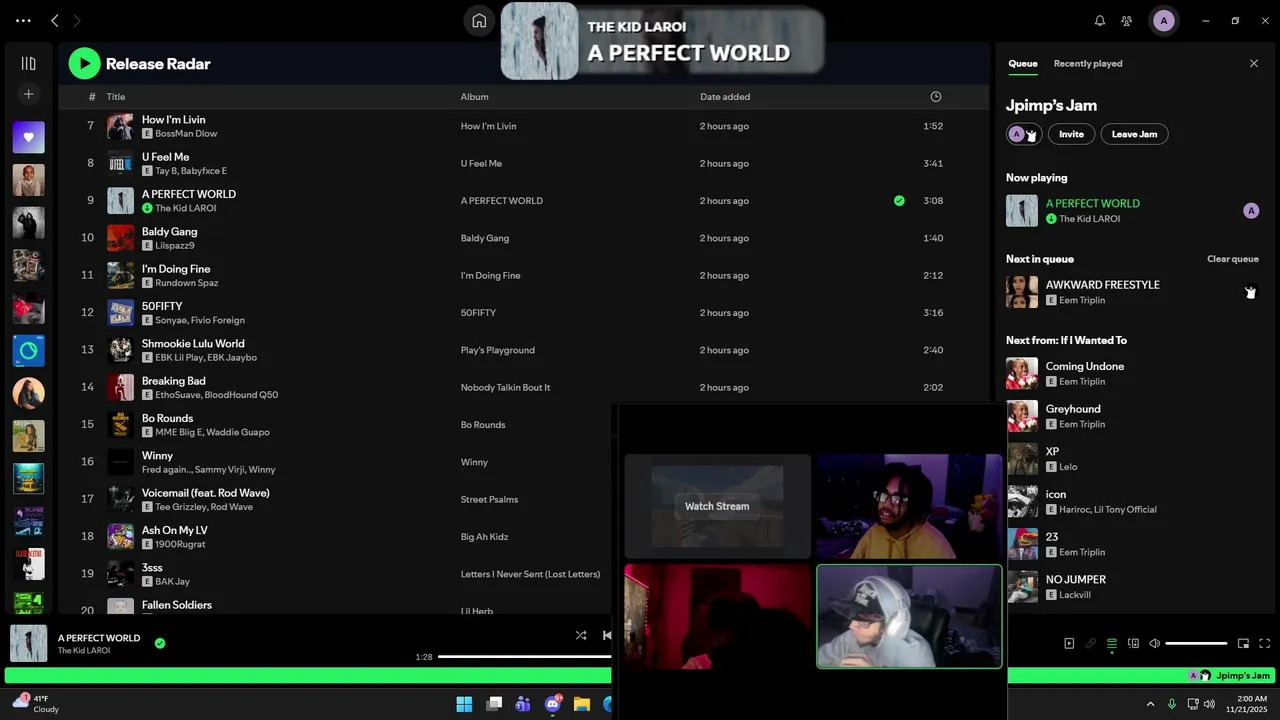Open the lyrics microphone icon
Screen dimensions: 1280x720
click(1091, 644)
